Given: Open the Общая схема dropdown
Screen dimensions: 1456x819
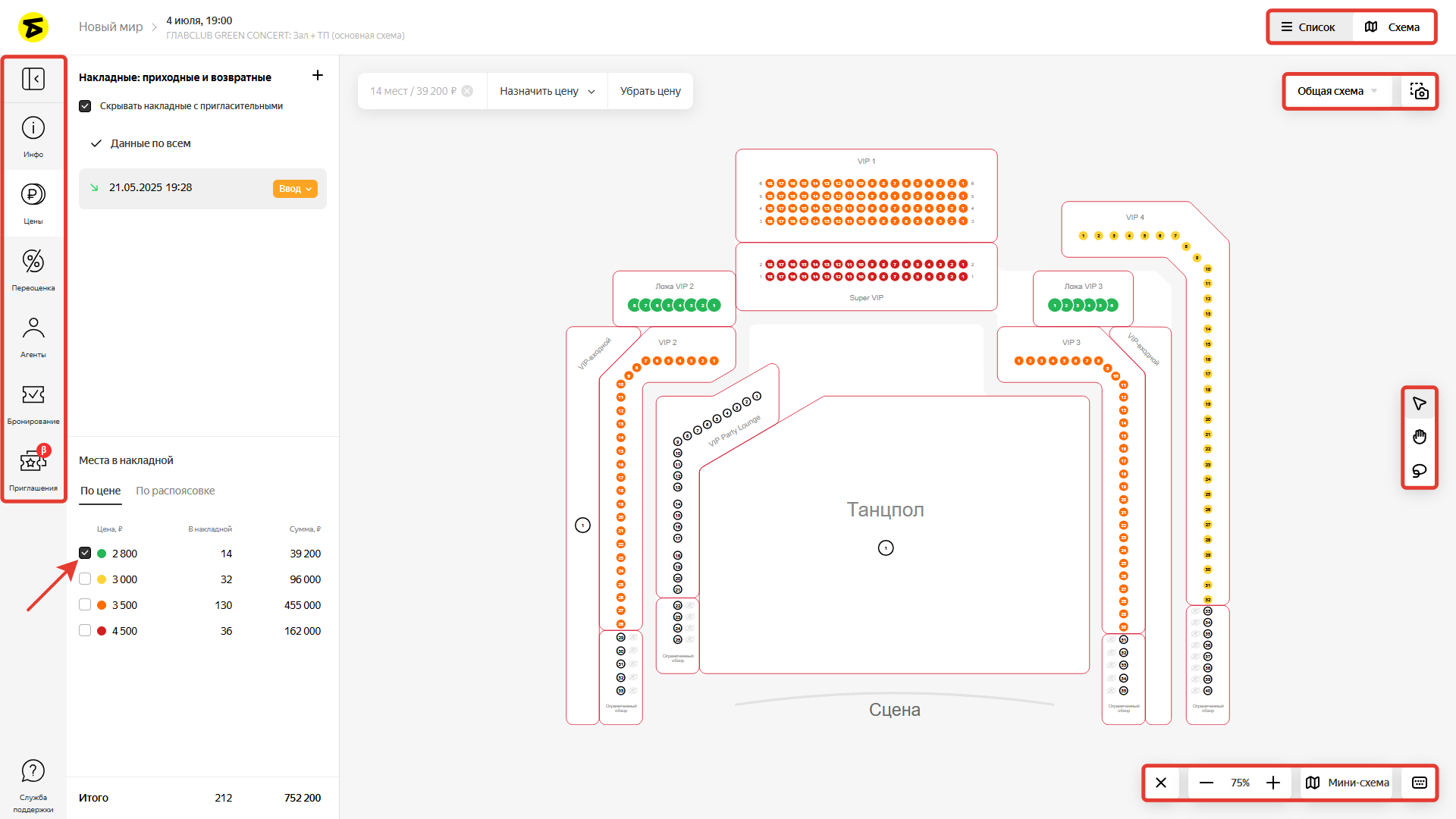Looking at the screenshot, I should [1338, 91].
